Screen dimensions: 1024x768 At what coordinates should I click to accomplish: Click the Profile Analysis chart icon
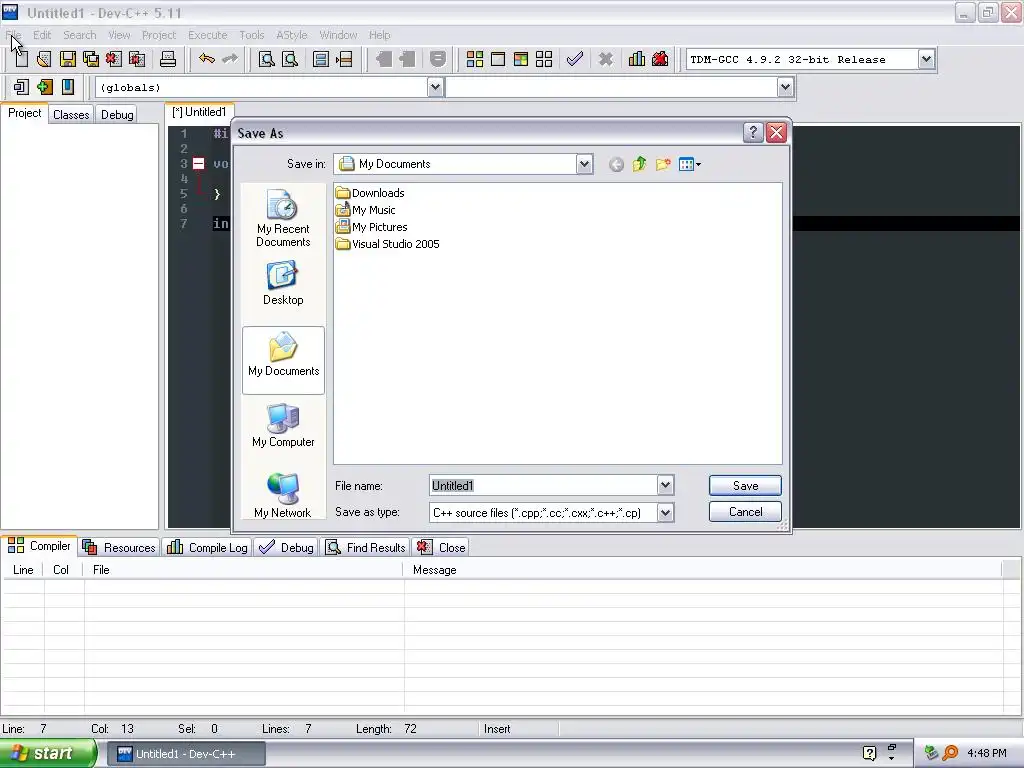(x=637, y=59)
